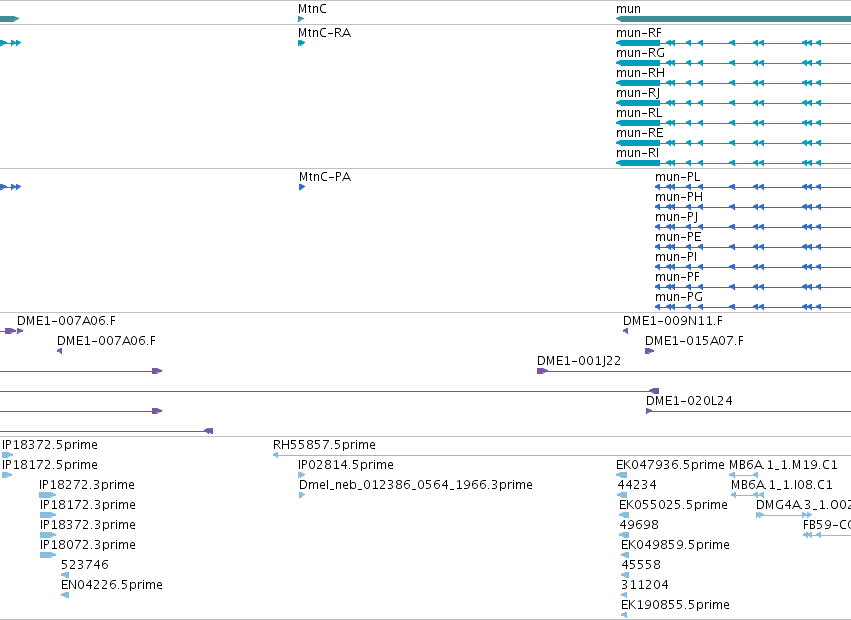This screenshot has height=620, width=851.
Task: Select the mun gene label
Action: pyautogui.click(x=628, y=9)
